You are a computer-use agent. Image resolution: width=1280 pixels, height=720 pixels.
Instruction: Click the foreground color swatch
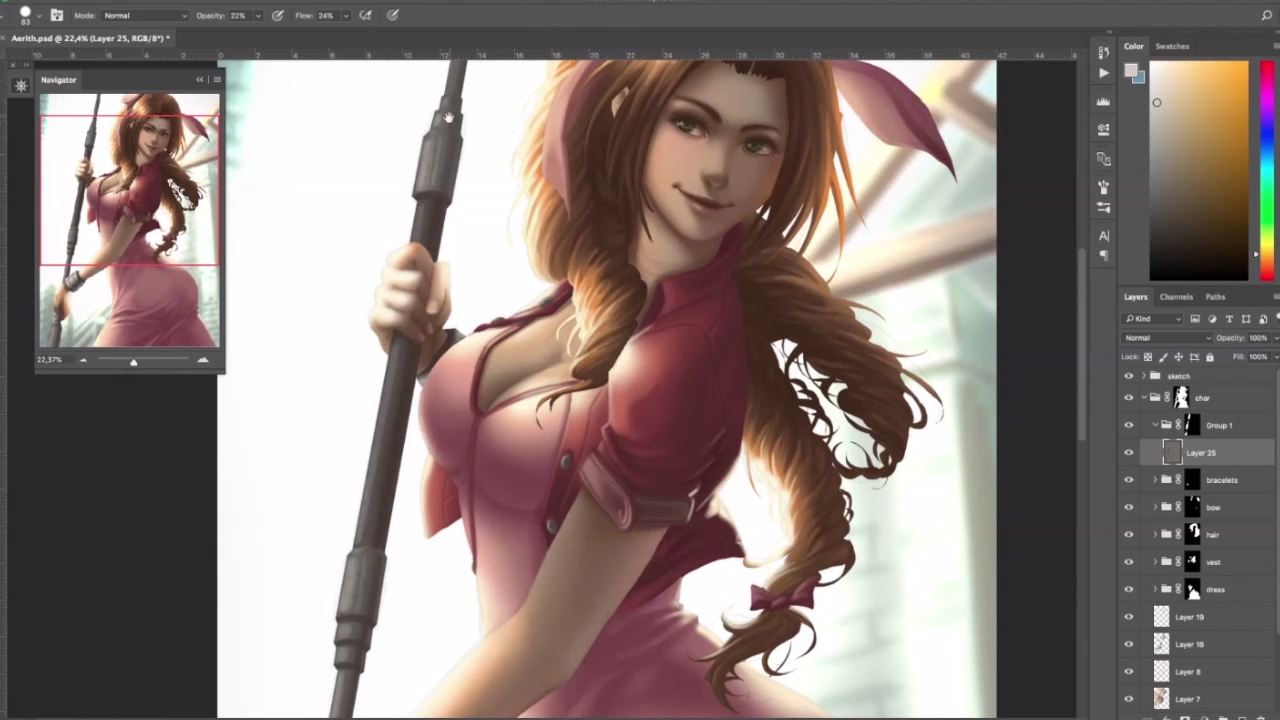click(1130, 70)
